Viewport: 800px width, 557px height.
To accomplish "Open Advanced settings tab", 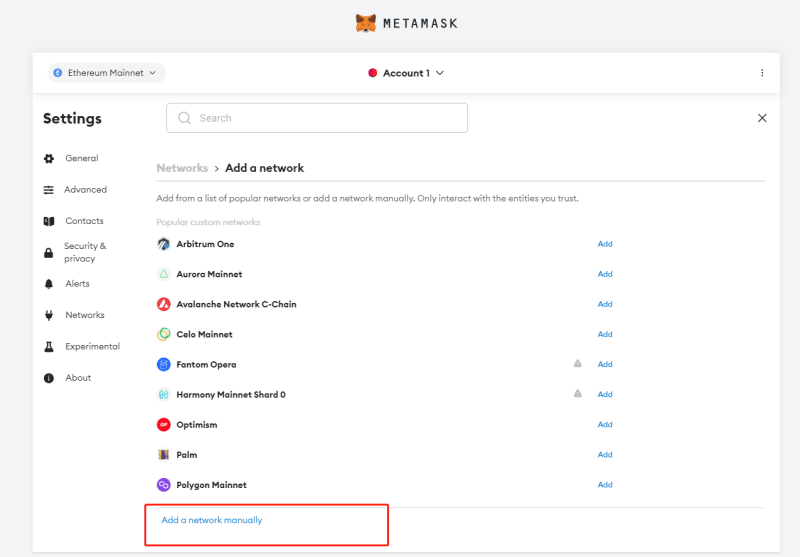I will (x=85, y=190).
